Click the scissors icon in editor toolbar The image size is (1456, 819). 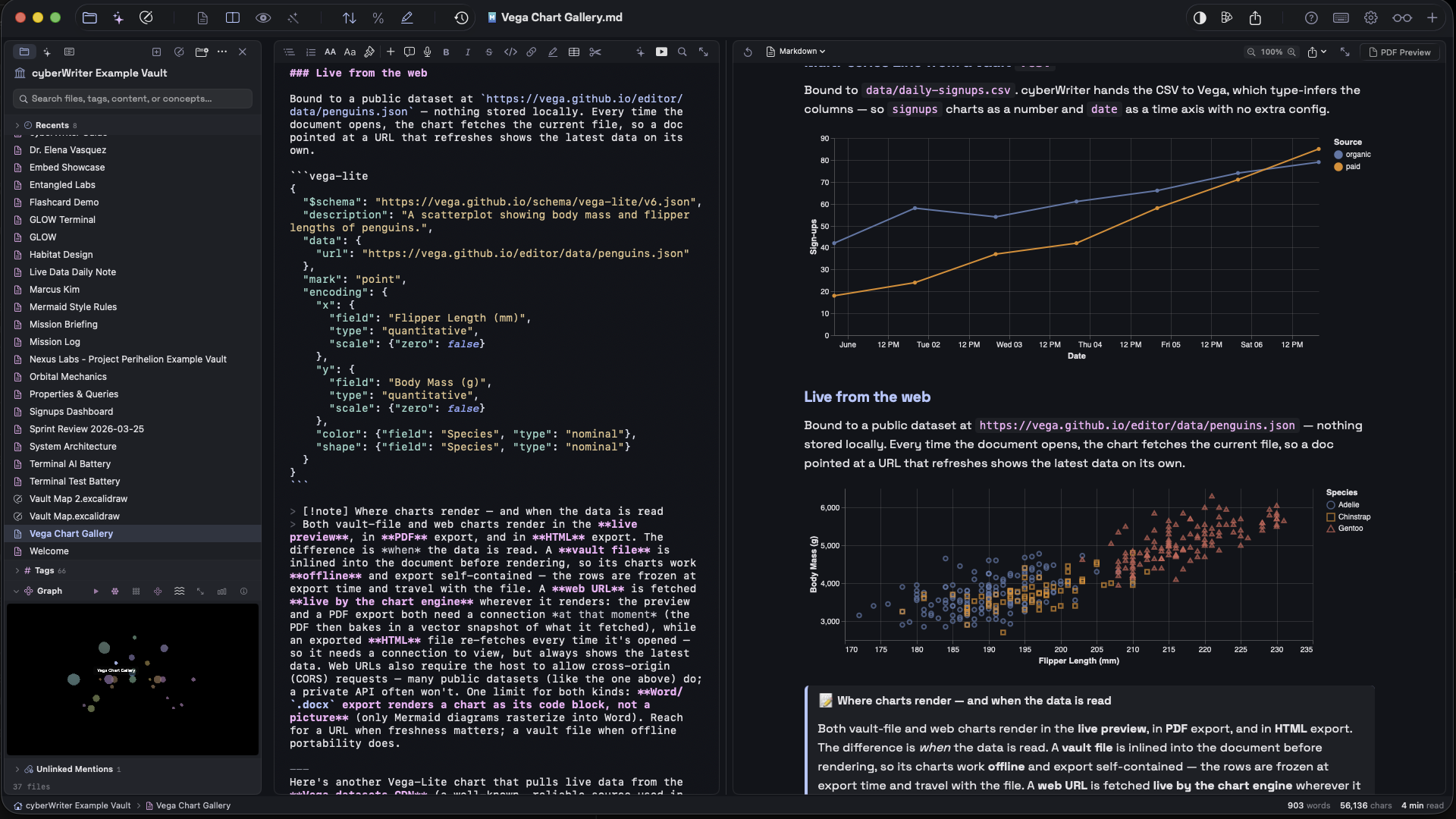[x=595, y=52]
